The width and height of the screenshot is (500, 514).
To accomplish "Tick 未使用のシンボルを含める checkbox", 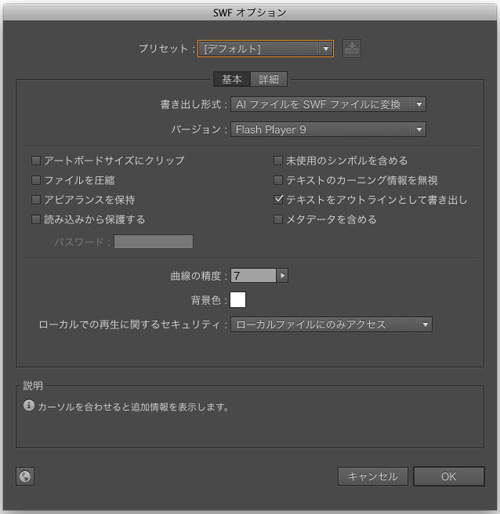I will coord(278,161).
